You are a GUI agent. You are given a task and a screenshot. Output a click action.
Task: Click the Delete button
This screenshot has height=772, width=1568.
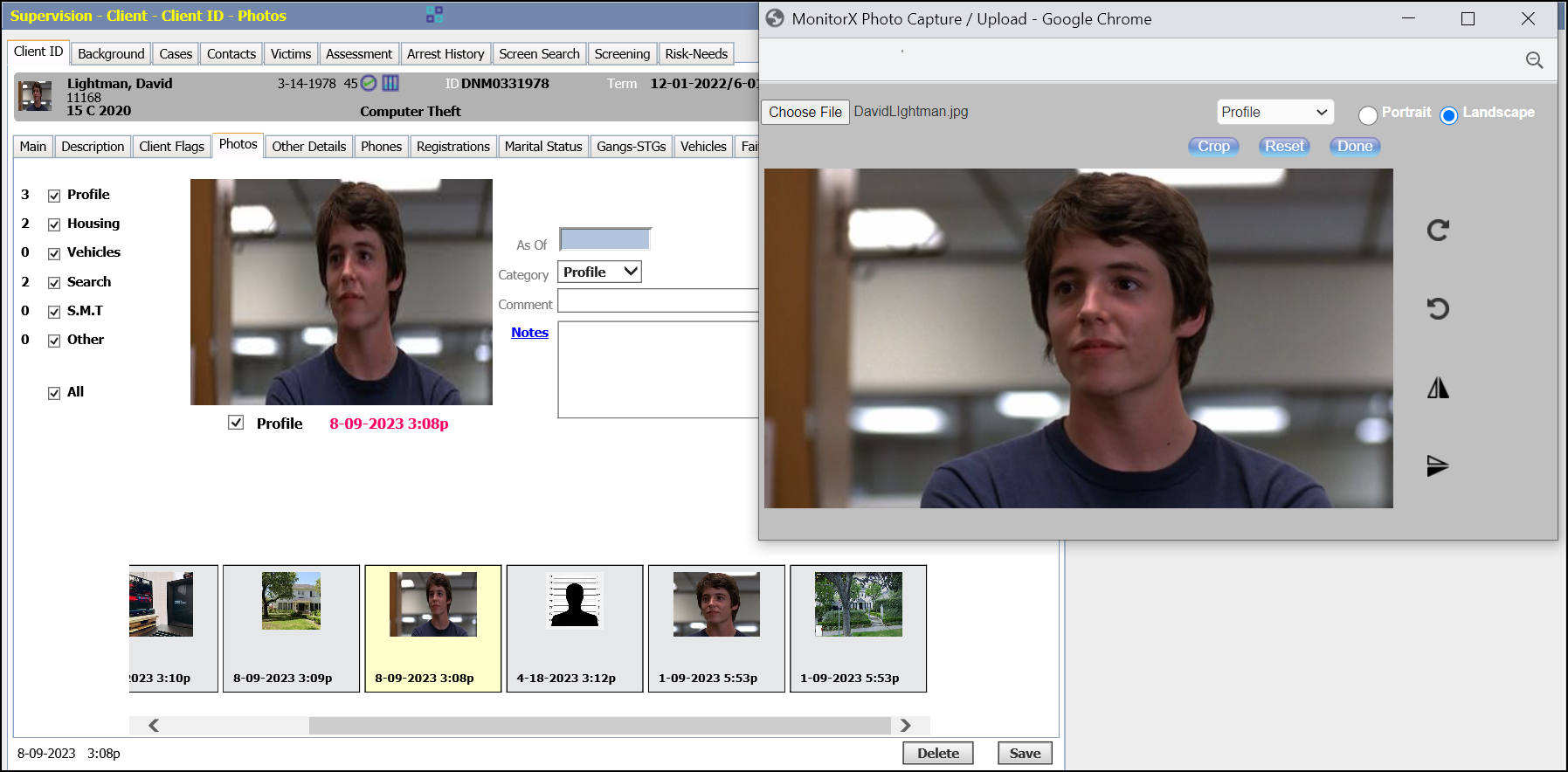click(x=938, y=753)
